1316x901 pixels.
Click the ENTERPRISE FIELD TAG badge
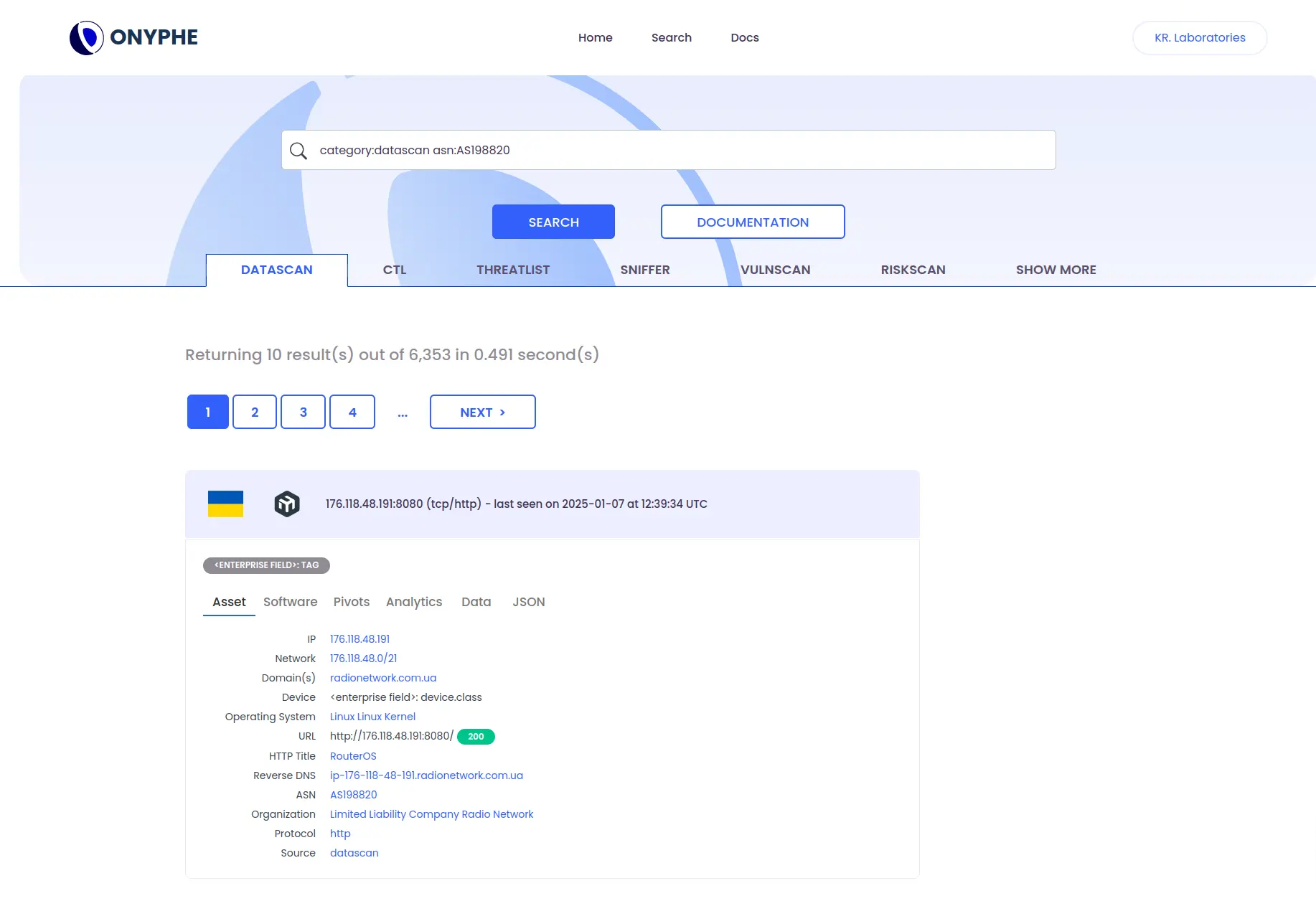coord(266,565)
